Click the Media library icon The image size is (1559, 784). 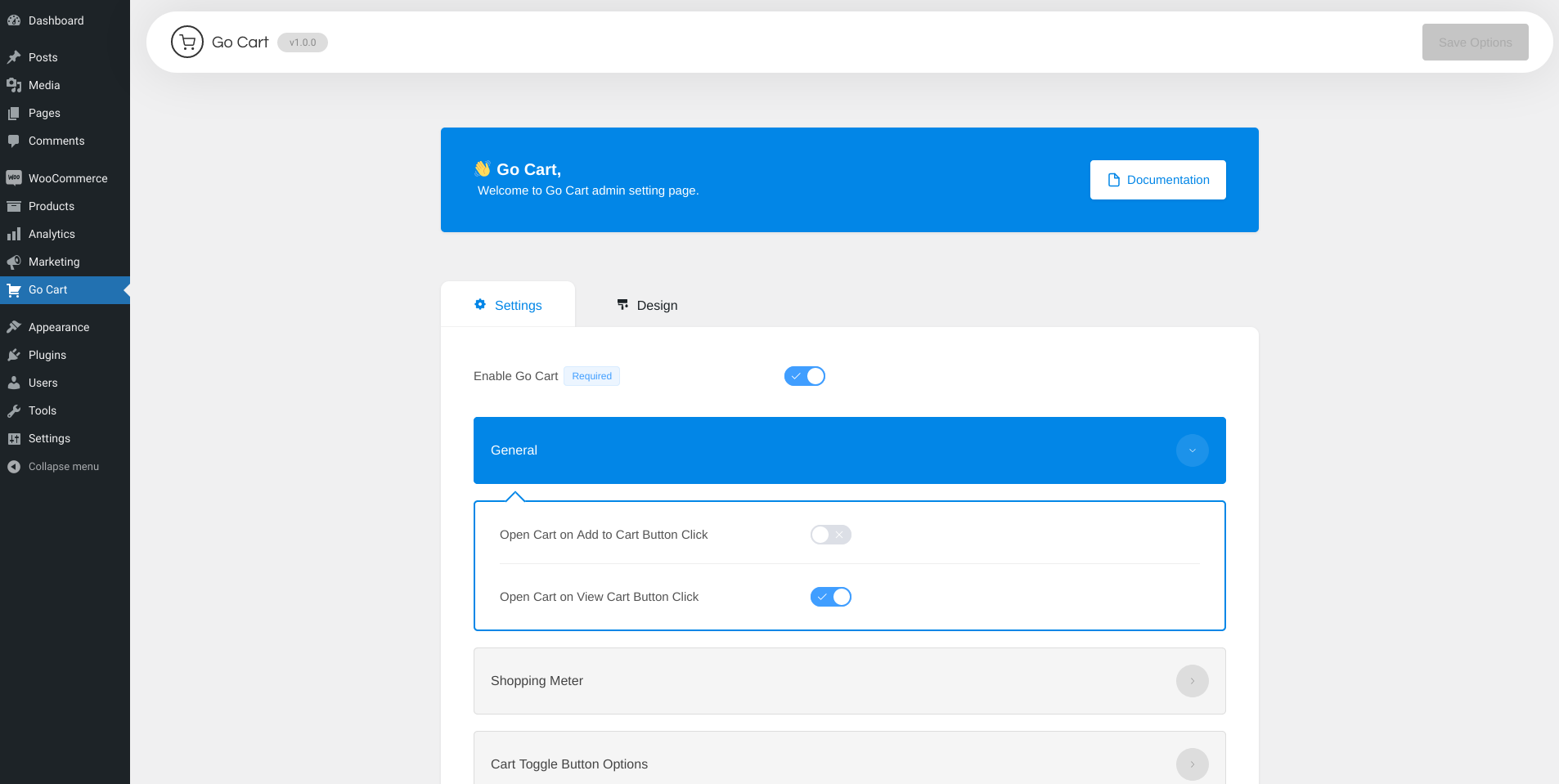pos(14,85)
